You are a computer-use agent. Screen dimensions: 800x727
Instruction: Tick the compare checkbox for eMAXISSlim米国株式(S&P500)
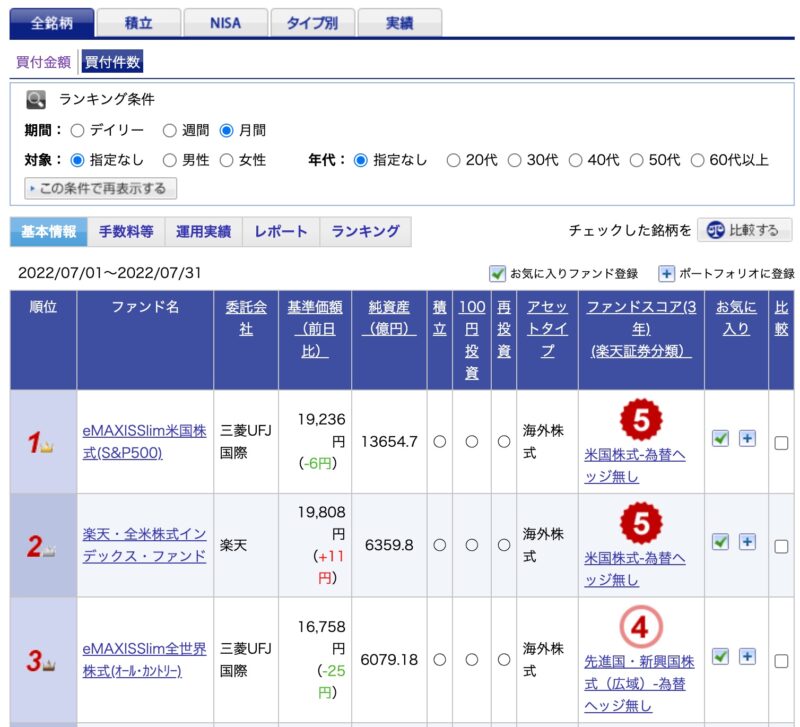(x=781, y=443)
